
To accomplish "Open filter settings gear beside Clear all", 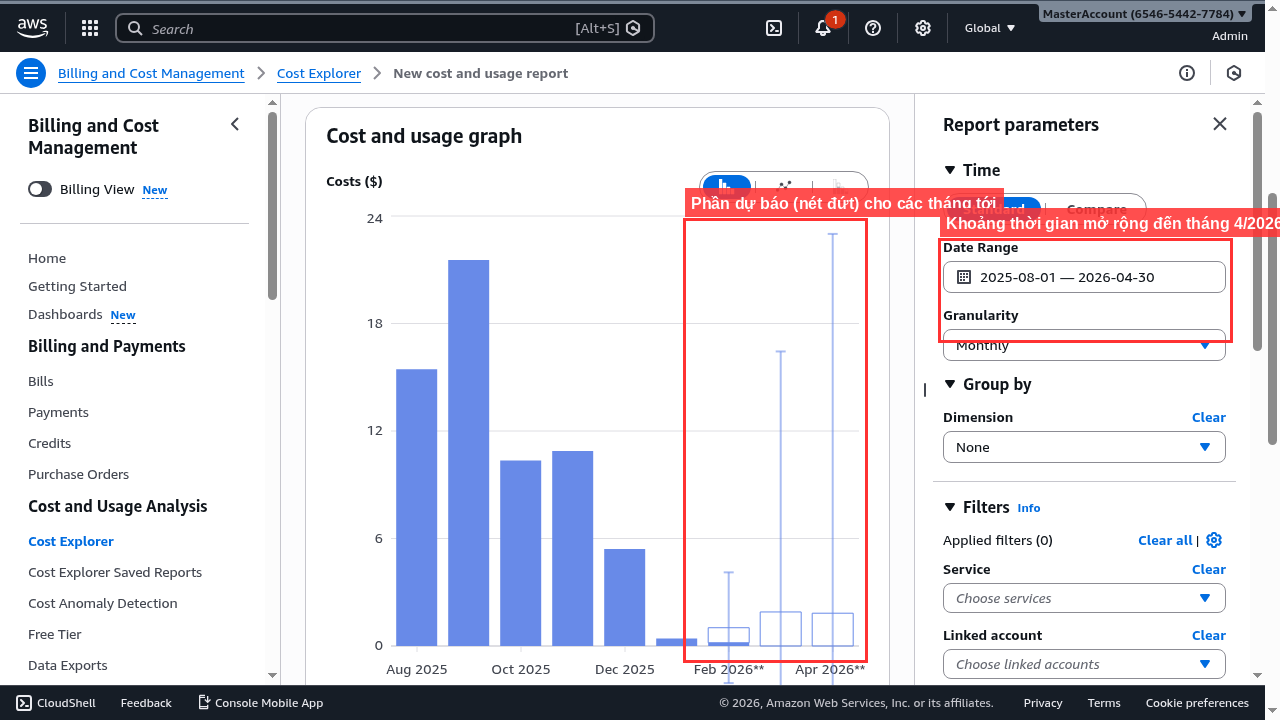I will pyautogui.click(x=1213, y=540).
